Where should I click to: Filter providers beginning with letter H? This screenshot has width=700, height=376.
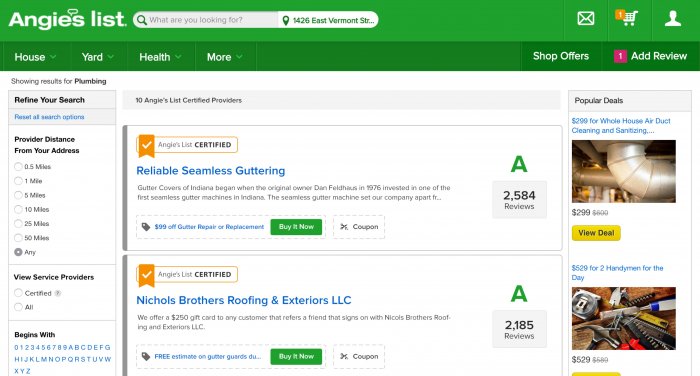tap(17, 359)
